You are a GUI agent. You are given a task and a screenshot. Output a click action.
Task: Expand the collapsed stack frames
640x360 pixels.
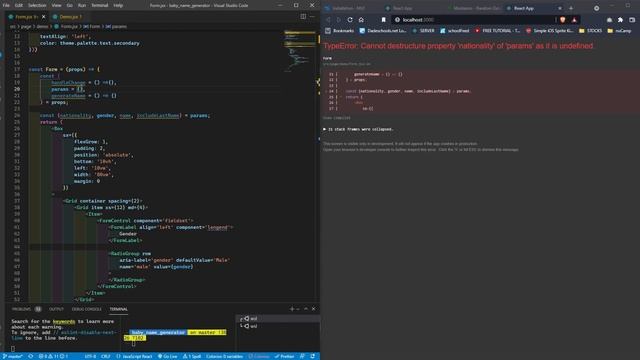[358, 129]
